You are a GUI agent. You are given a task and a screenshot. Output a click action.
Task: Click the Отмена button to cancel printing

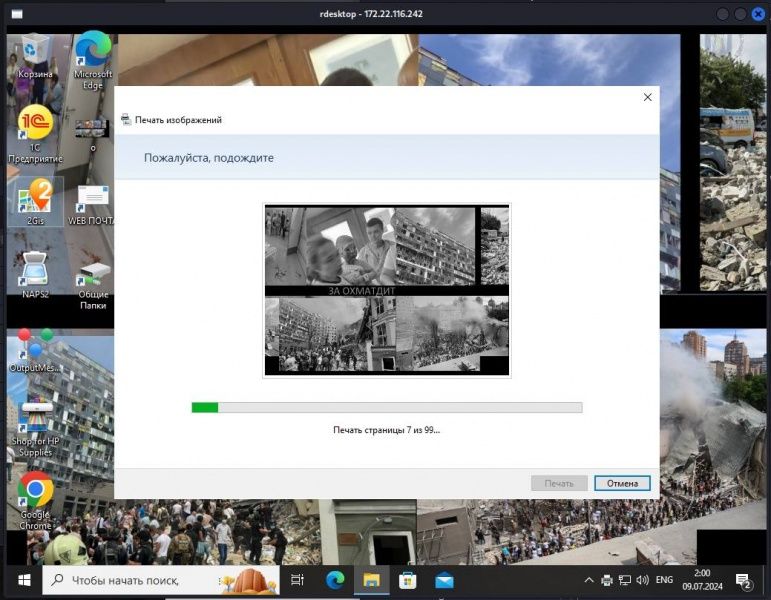tap(621, 483)
